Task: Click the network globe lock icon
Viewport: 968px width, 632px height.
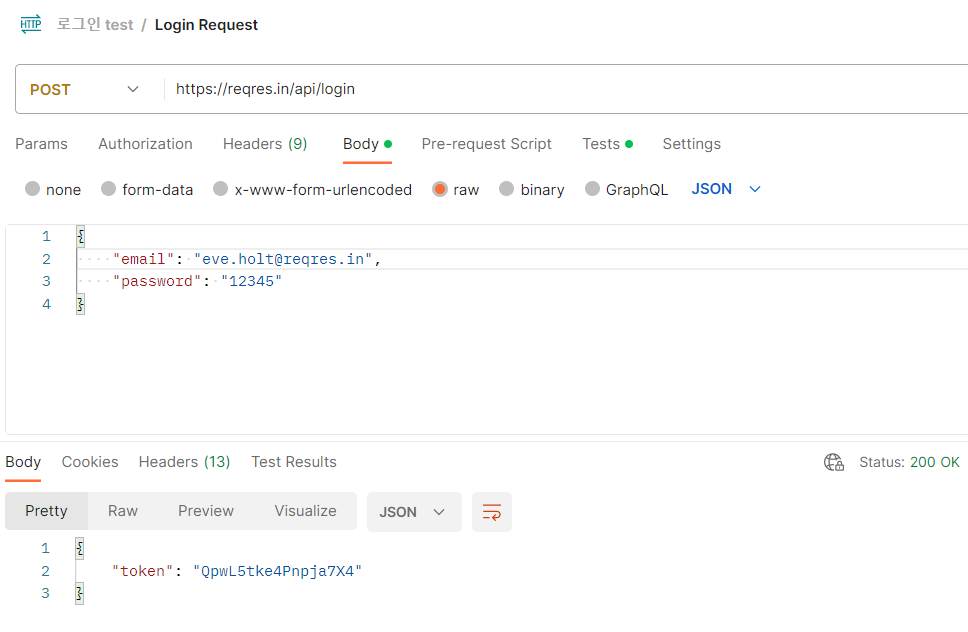Action: click(x=834, y=462)
